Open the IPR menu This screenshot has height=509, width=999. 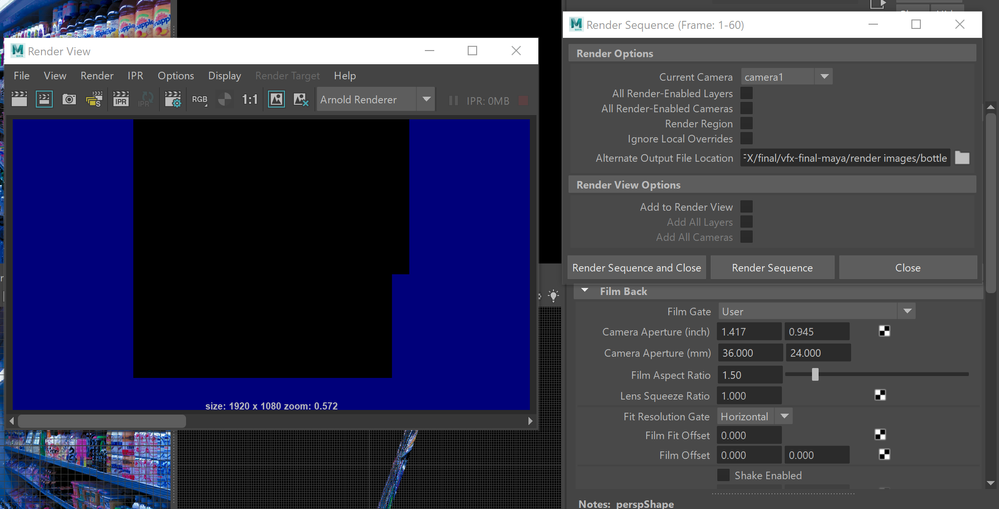[x=135, y=76]
